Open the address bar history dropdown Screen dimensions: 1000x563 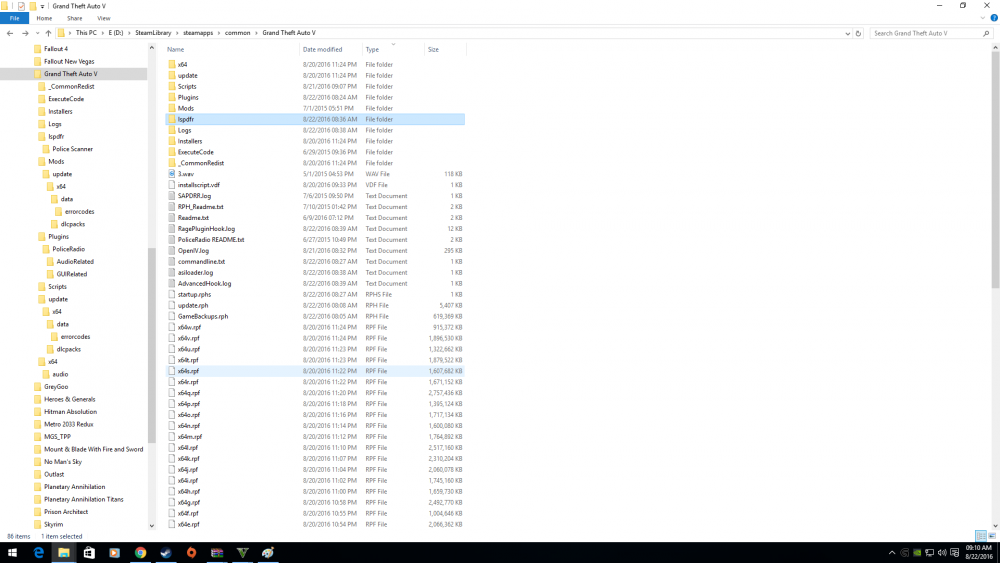click(x=848, y=33)
